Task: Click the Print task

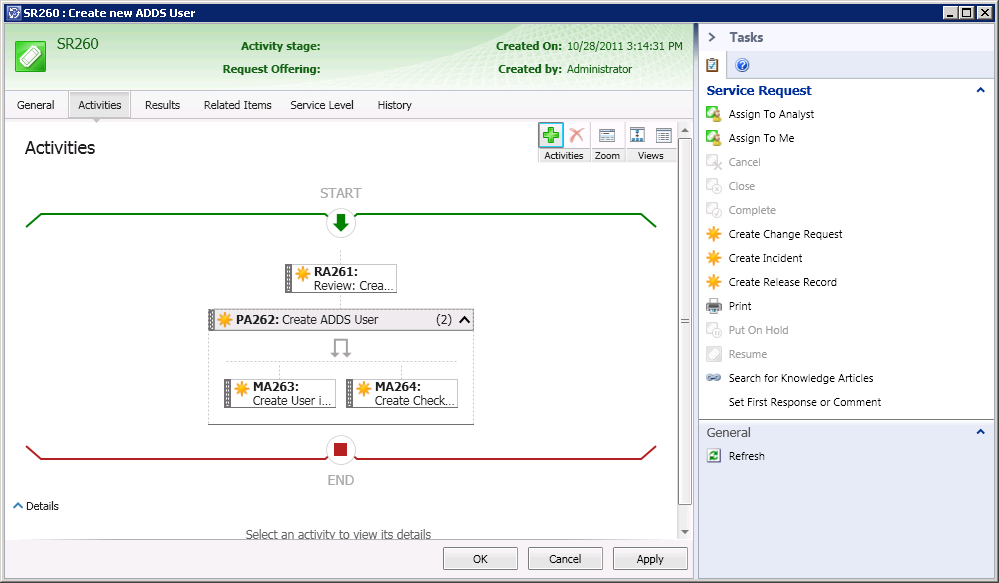Action: [740, 306]
